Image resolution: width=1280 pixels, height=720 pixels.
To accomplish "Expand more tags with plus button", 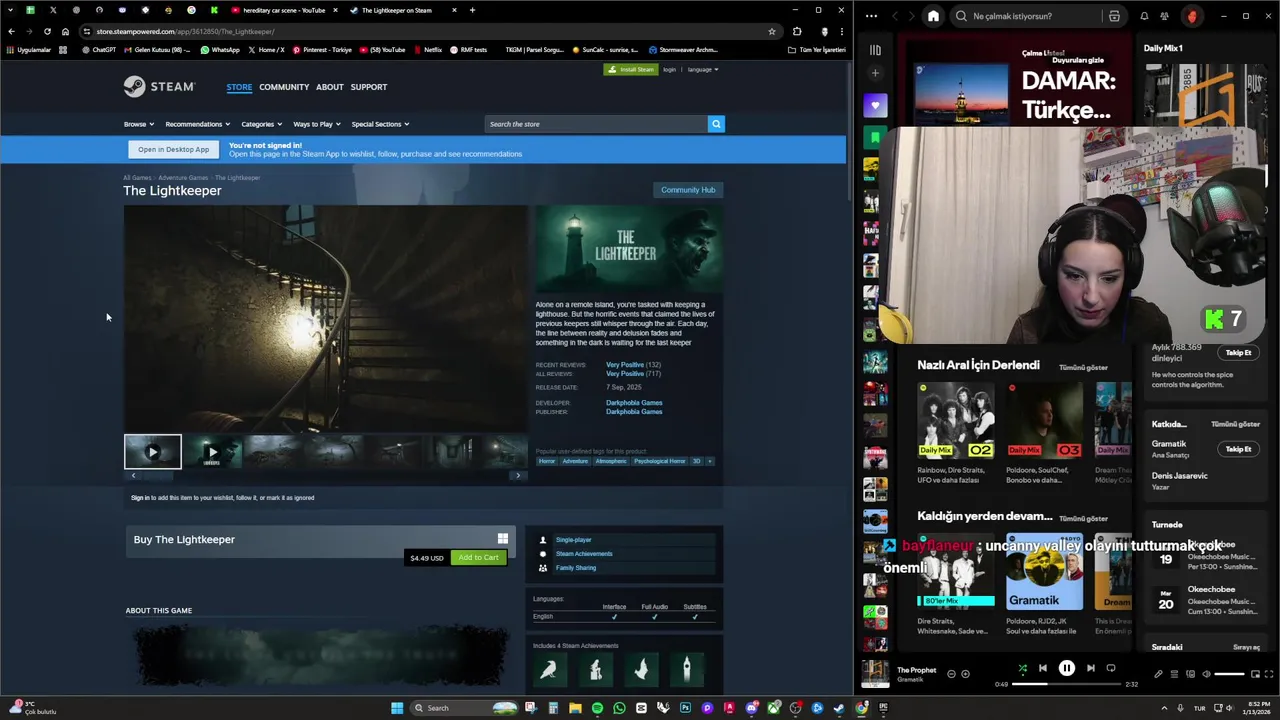I will tap(710, 461).
